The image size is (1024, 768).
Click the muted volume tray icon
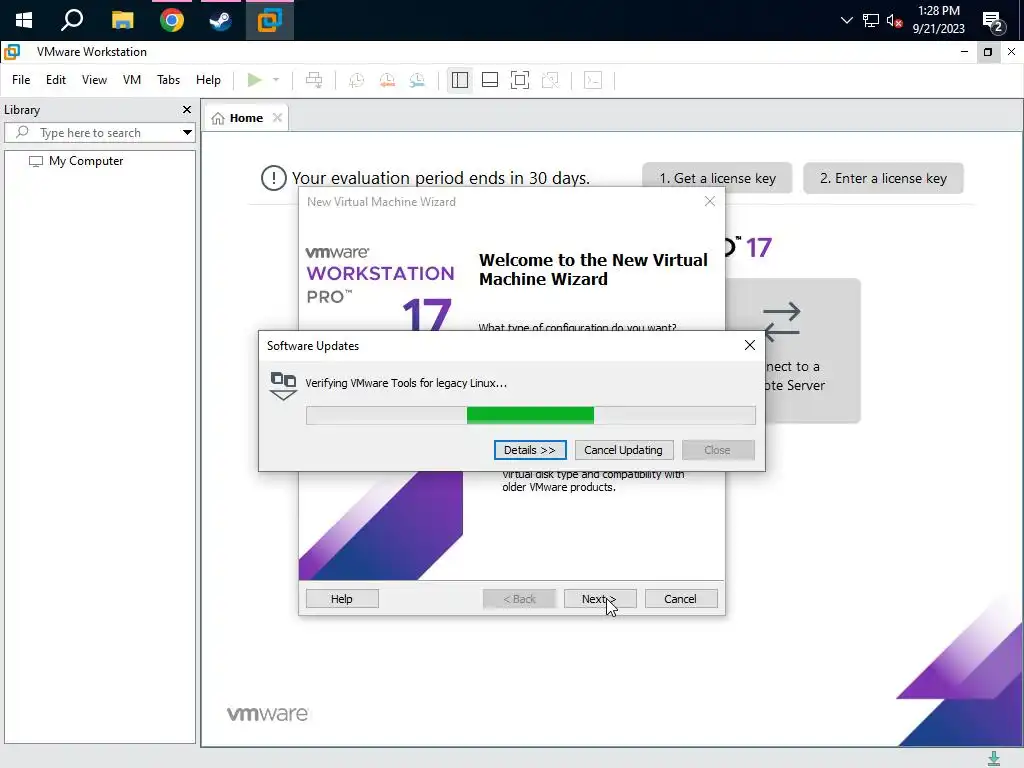point(894,21)
